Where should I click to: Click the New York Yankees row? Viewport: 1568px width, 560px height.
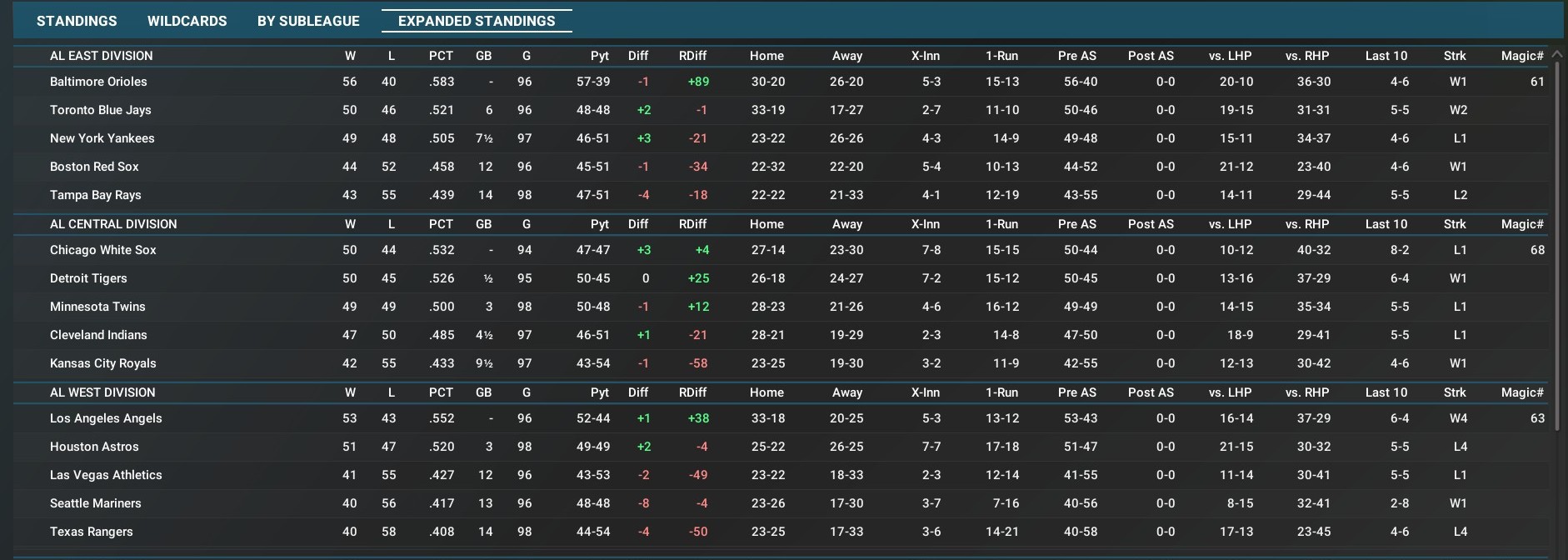[x=102, y=138]
